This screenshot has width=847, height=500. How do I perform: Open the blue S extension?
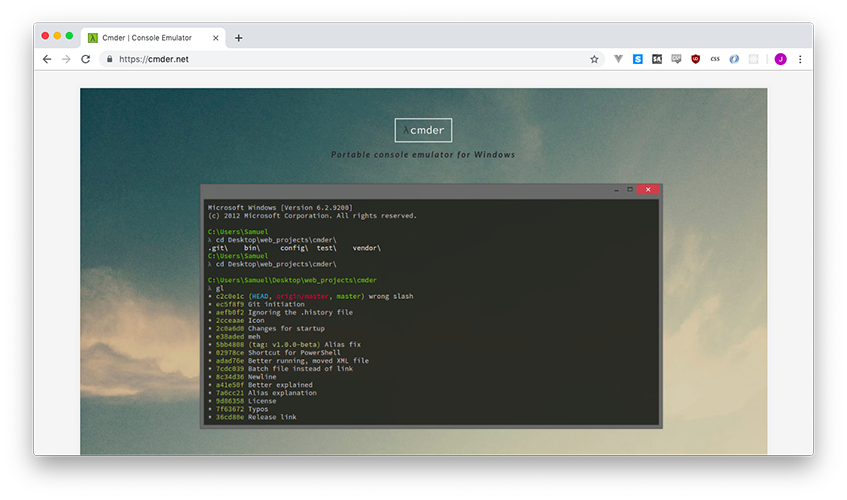638,59
